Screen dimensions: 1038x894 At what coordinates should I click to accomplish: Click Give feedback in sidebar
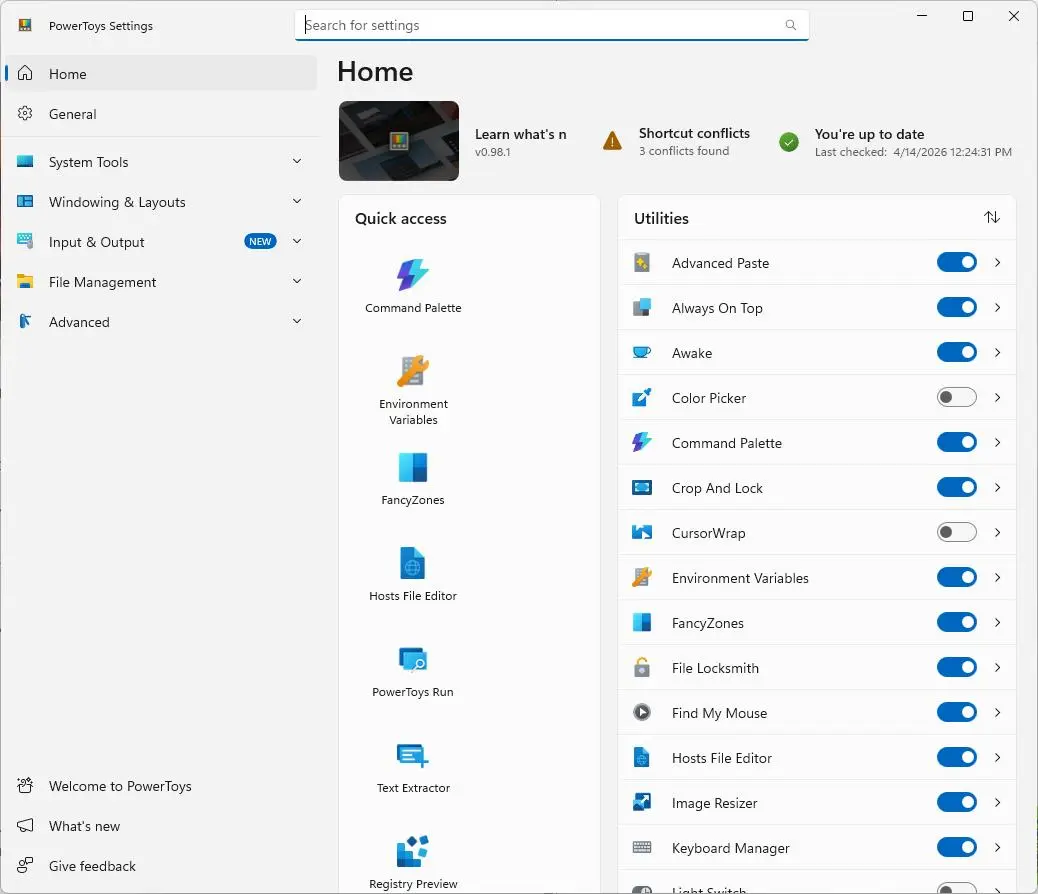pyautogui.click(x=160, y=866)
